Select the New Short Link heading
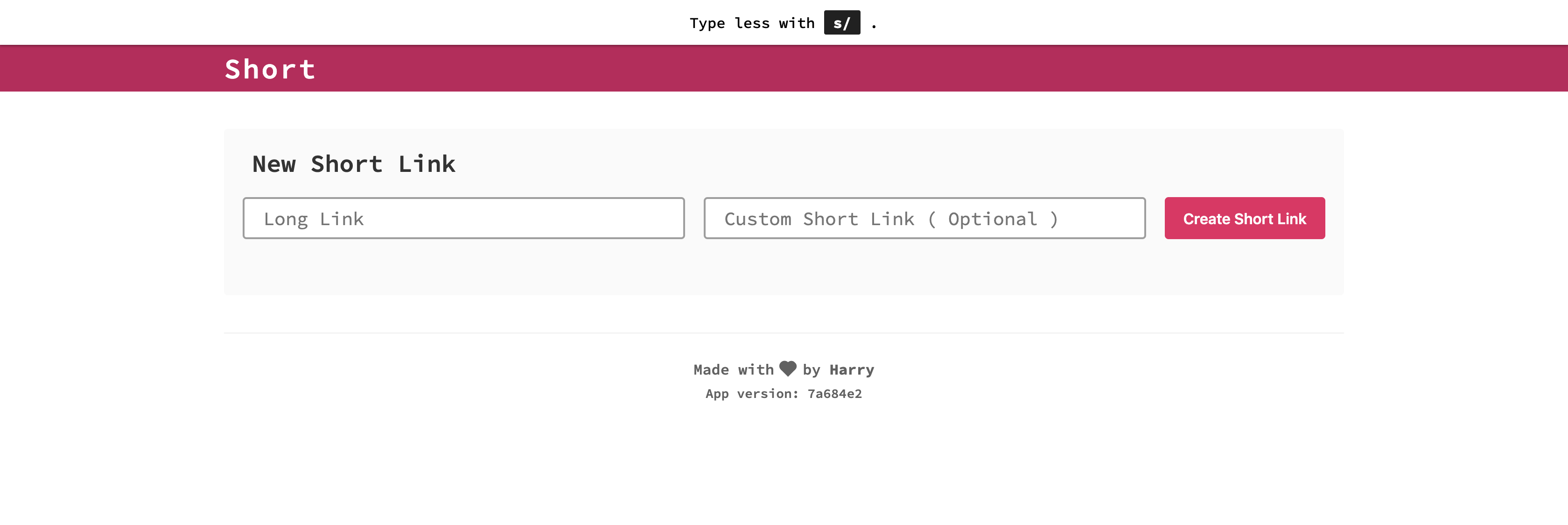 point(354,164)
